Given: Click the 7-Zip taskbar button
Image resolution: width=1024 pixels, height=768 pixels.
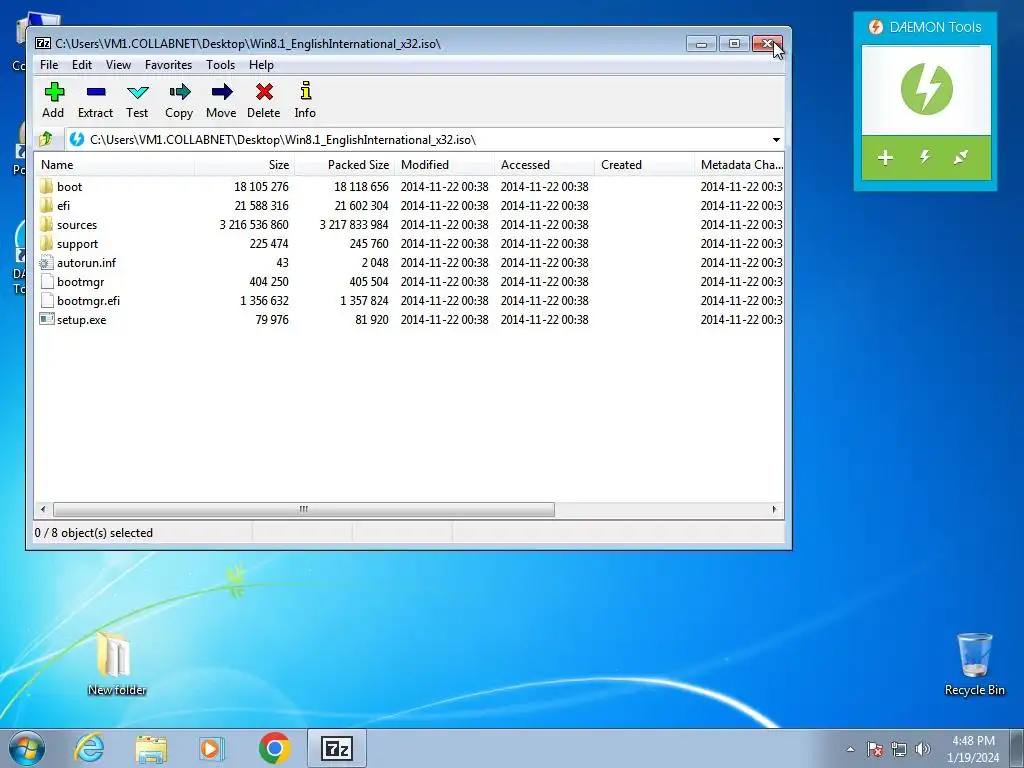Looking at the screenshot, I should [337, 748].
